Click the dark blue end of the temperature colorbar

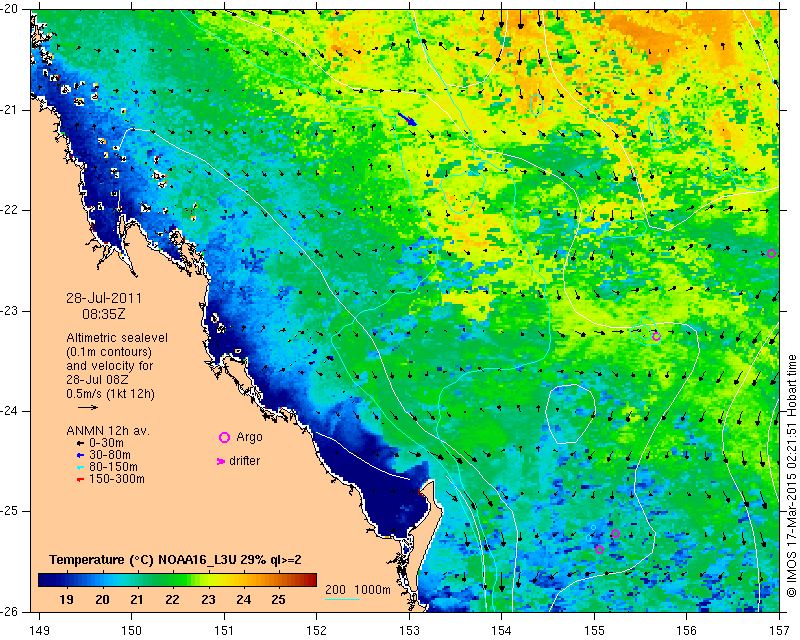43,580
